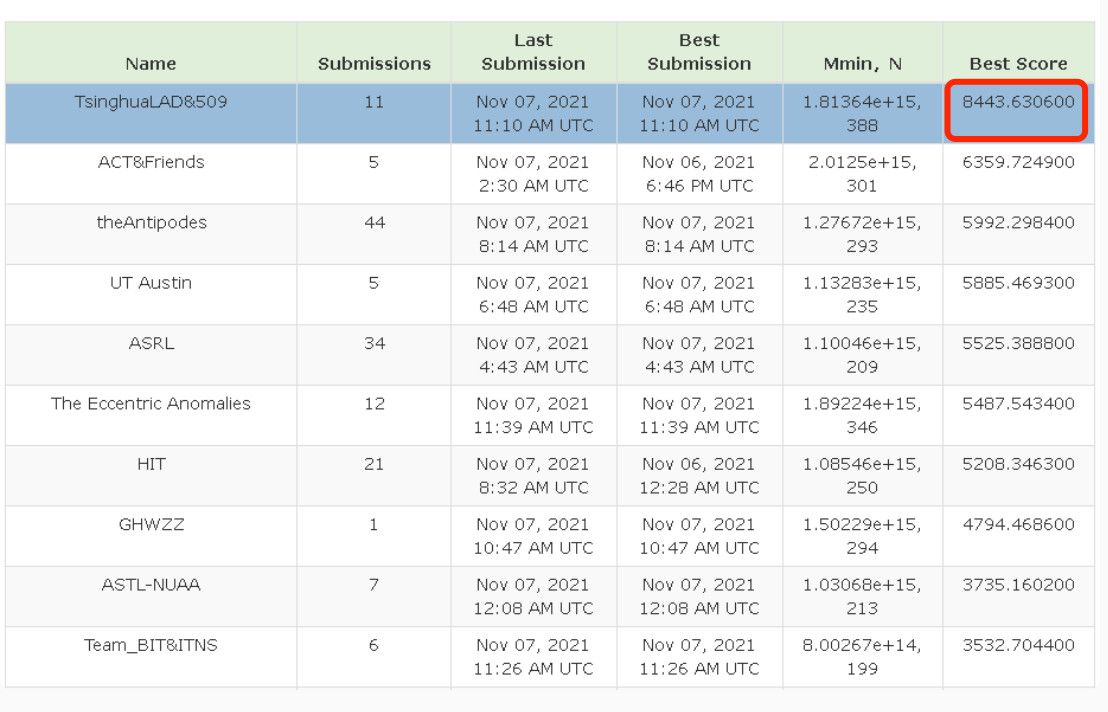This screenshot has height=712, width=1108.
Task: Click the highlighted 8443.630600 best score
Action: (x=1018, y=102)
